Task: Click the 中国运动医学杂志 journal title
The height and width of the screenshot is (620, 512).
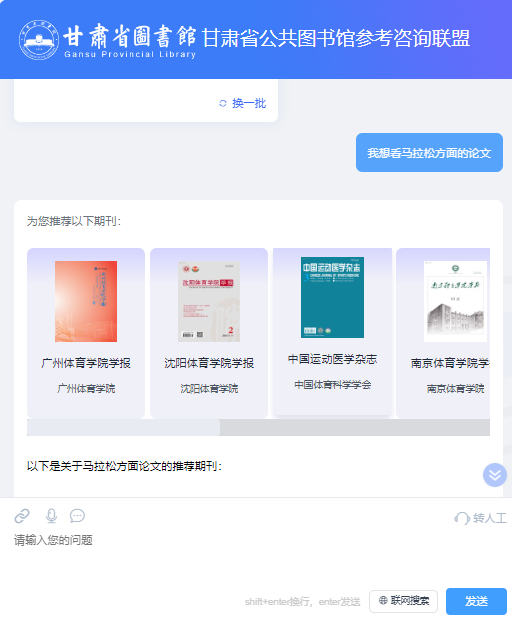Action: 332,359
